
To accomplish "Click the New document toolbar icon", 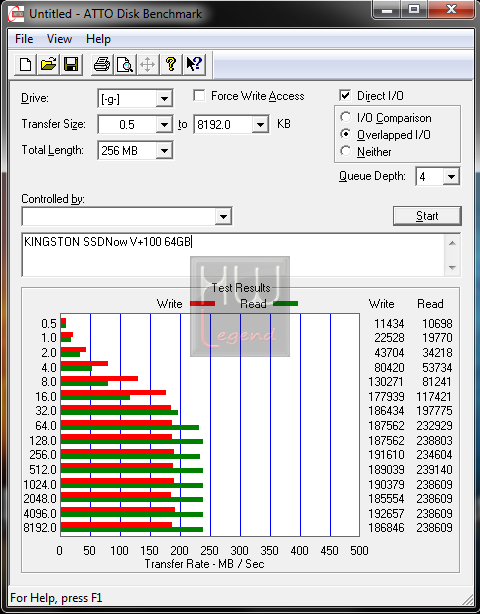I will 25,64.
